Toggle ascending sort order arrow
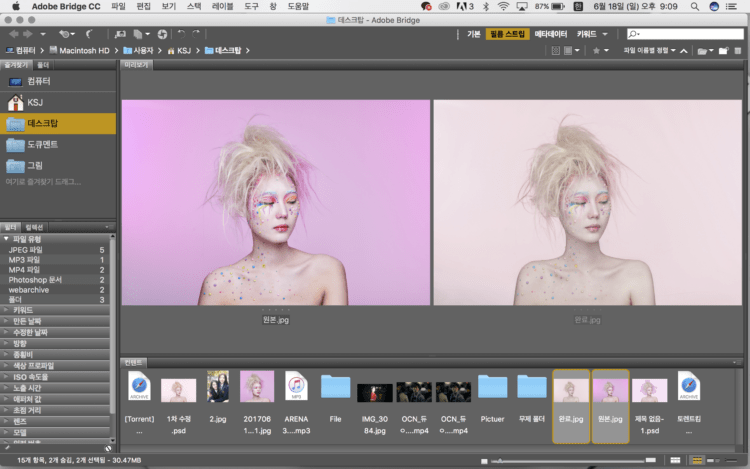The image size is (750, 469). pos(686,49)
